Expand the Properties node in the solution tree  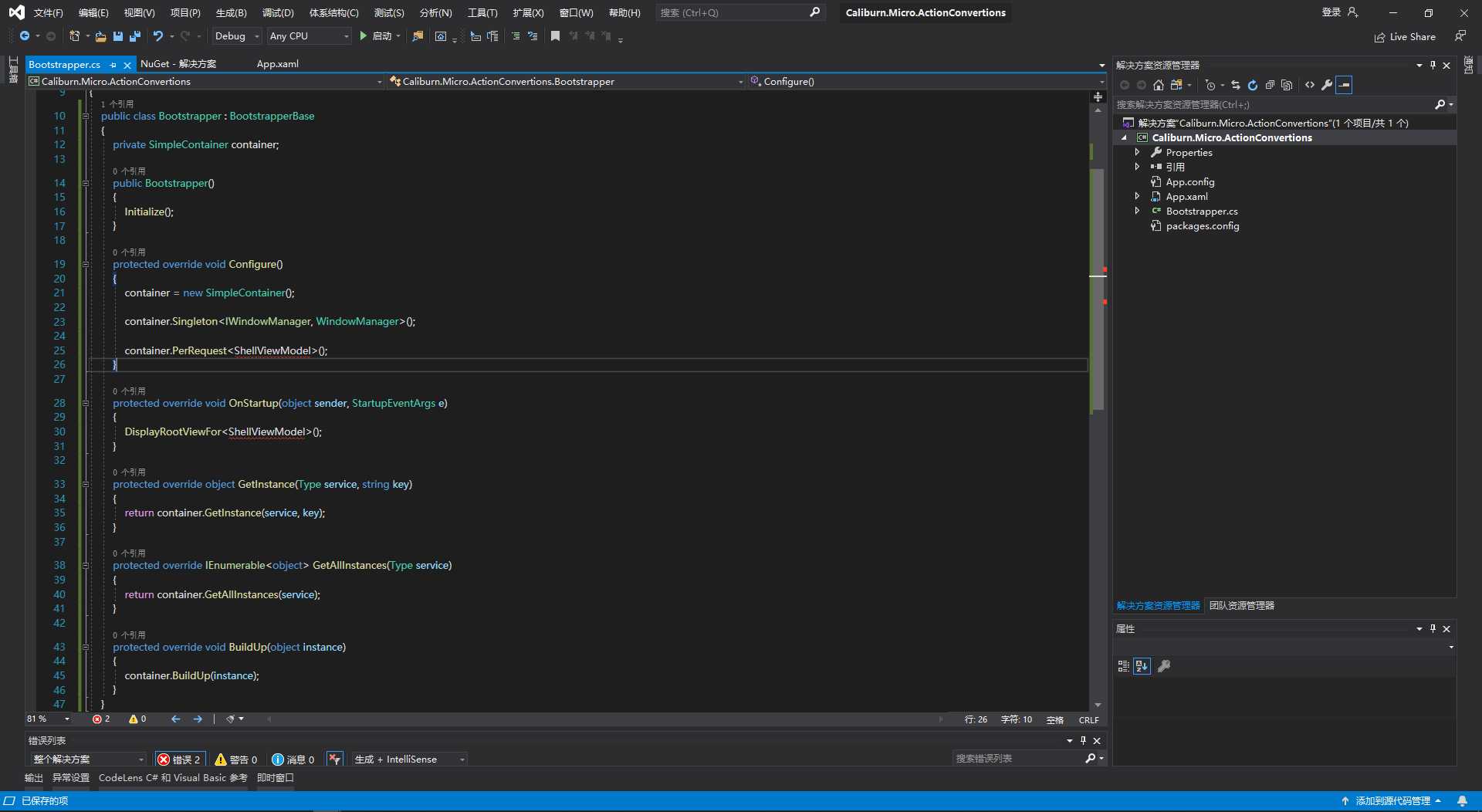(x=1137, y=152)
